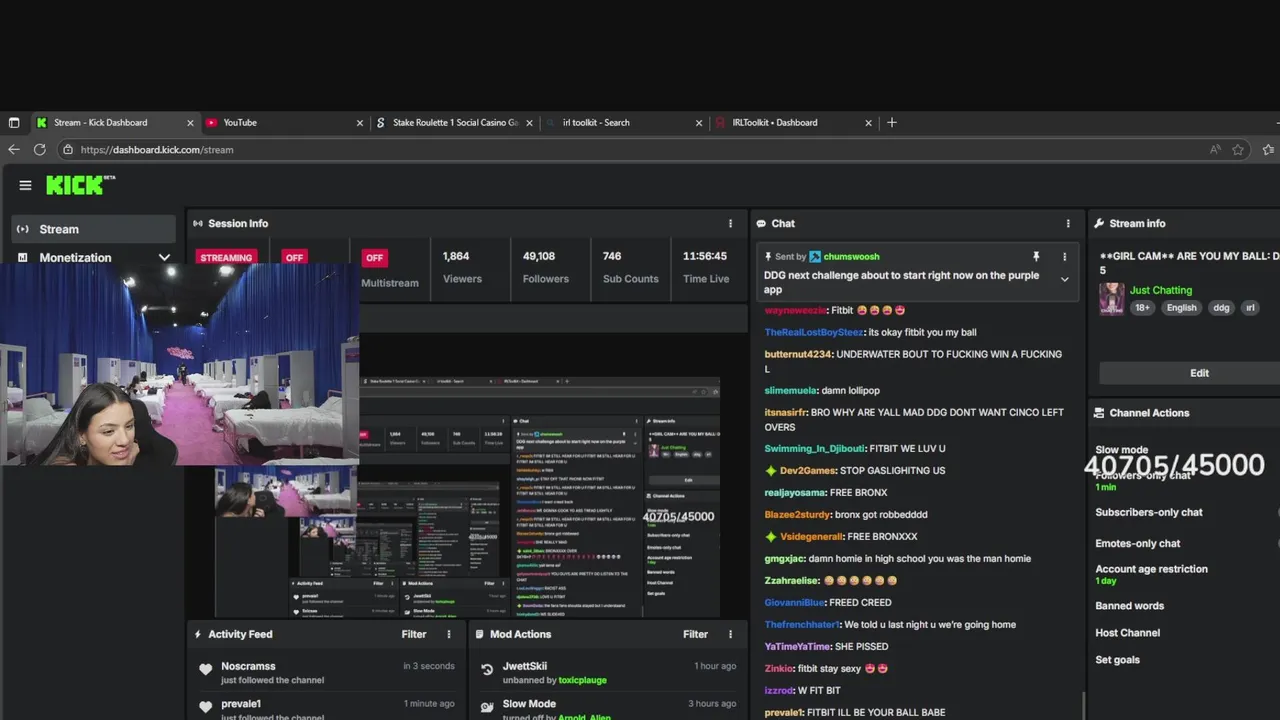Click the heart icon beside prevale1
This screenshot has width=1280, height=720.
205,707
